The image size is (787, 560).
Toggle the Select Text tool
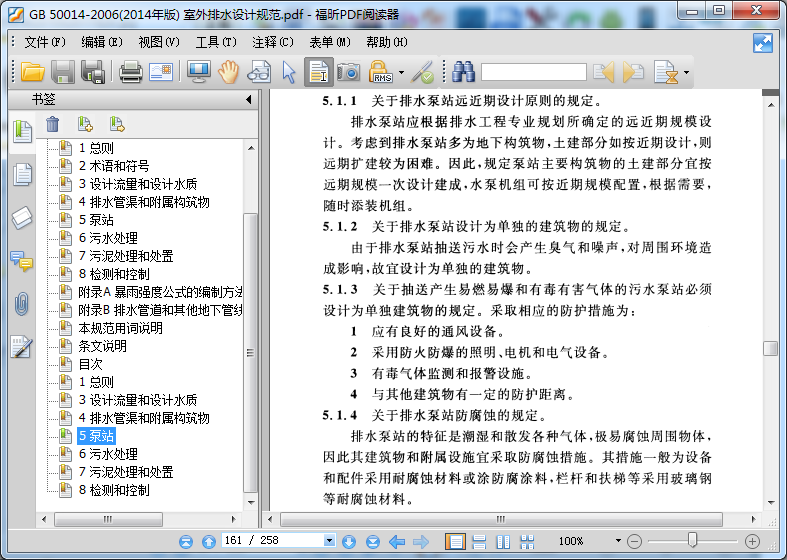click(318, 72)
